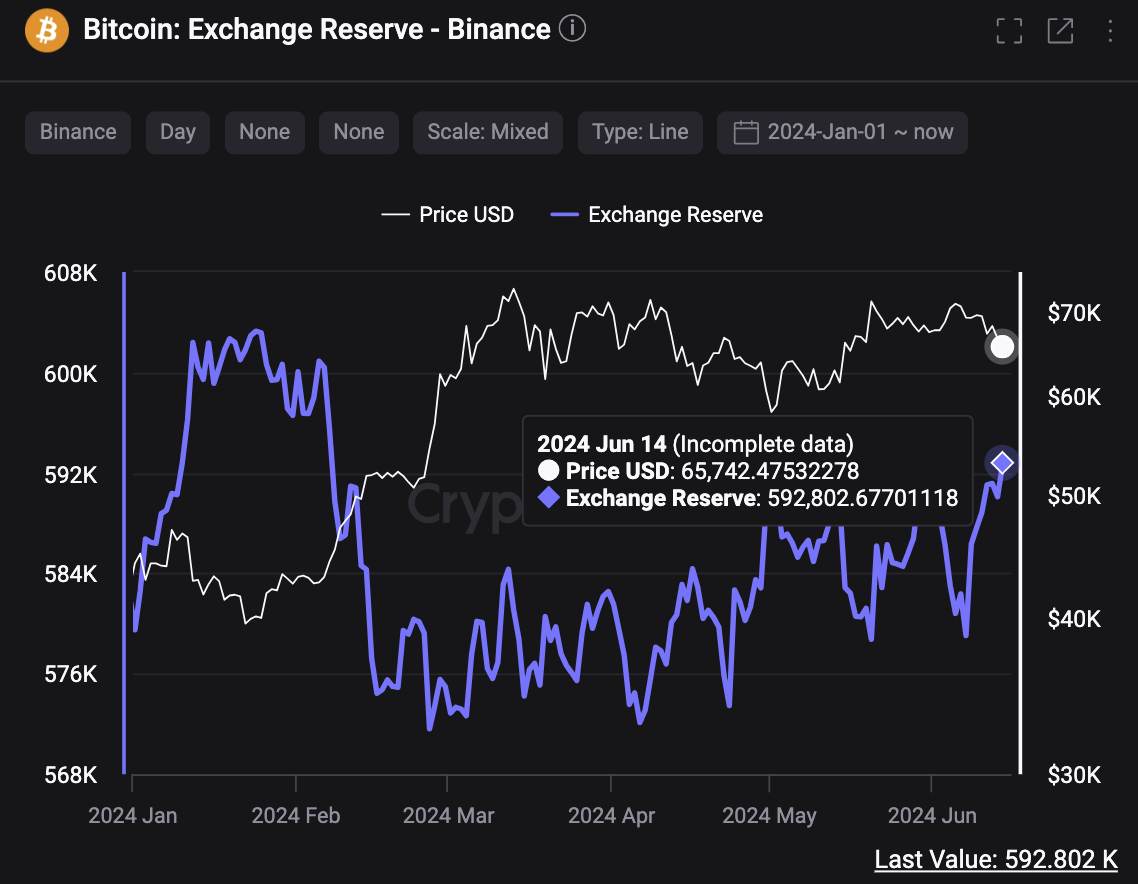Image resolution: width=1138 pixels, height=884 pixels.
Task: Switch the Type: Line chart style
Action: [x=640, y=132]
